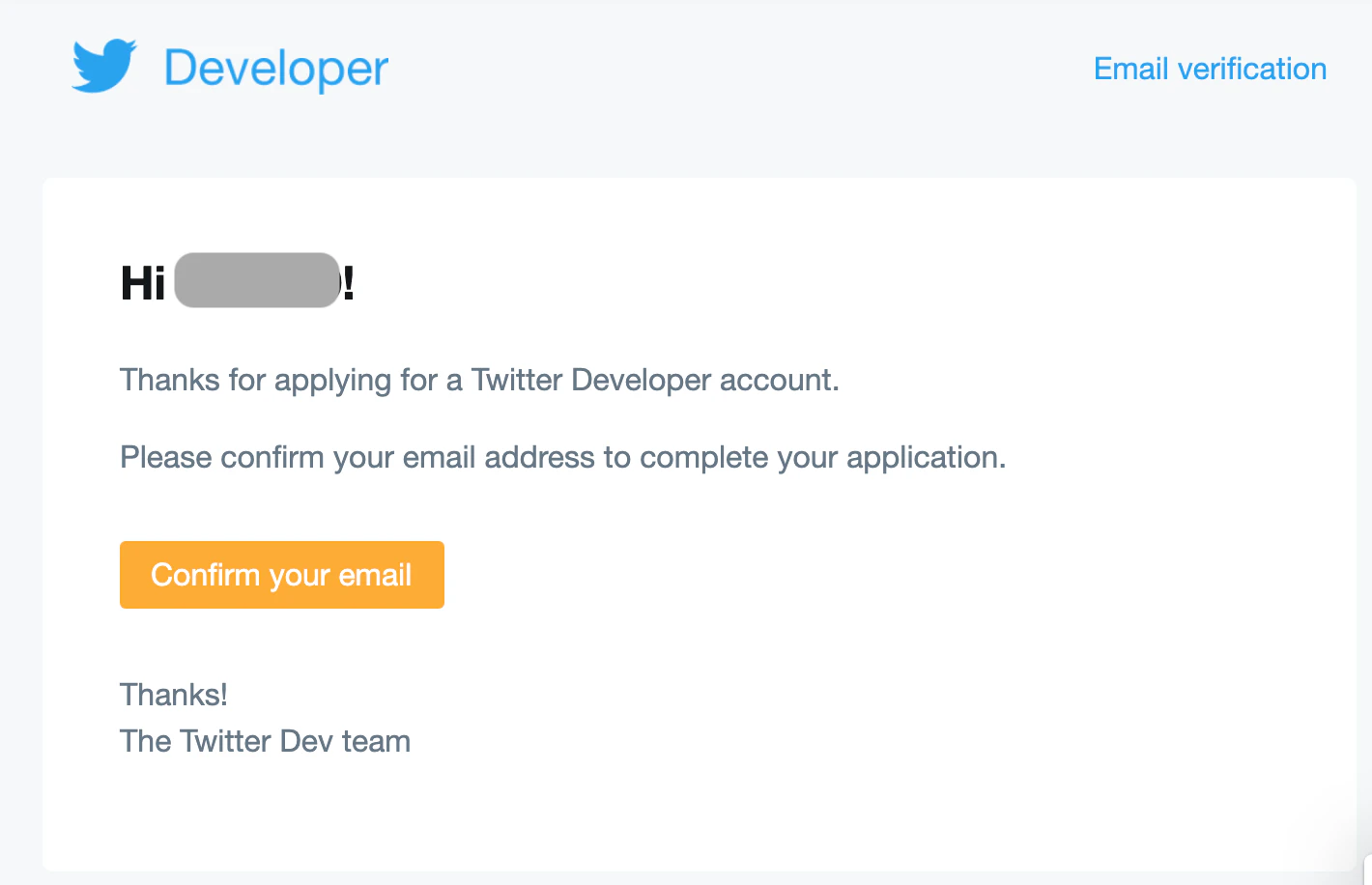Click the 'Please confirm your email address' line

(563, 457)
